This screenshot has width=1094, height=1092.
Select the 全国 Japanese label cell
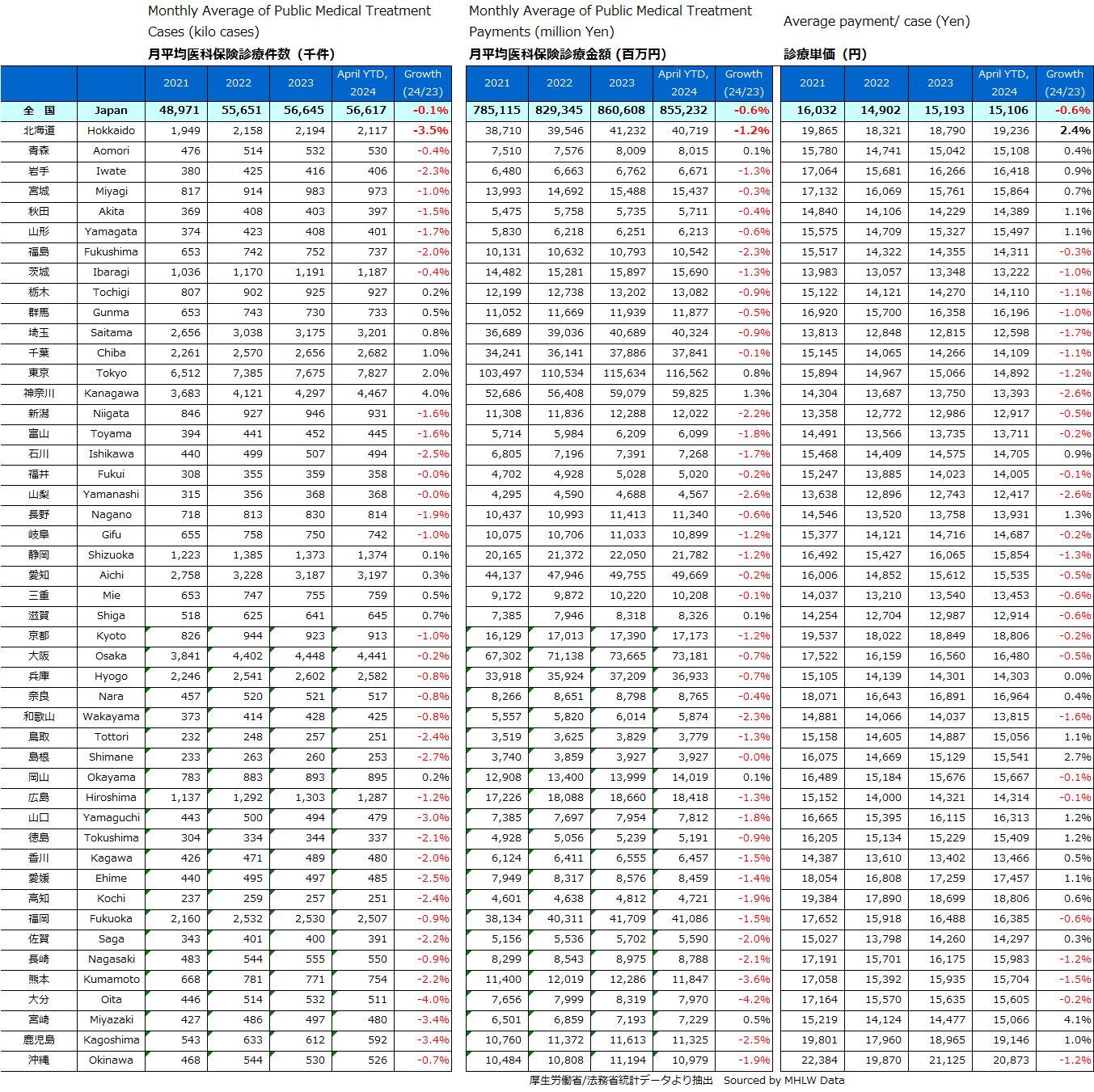39,111
